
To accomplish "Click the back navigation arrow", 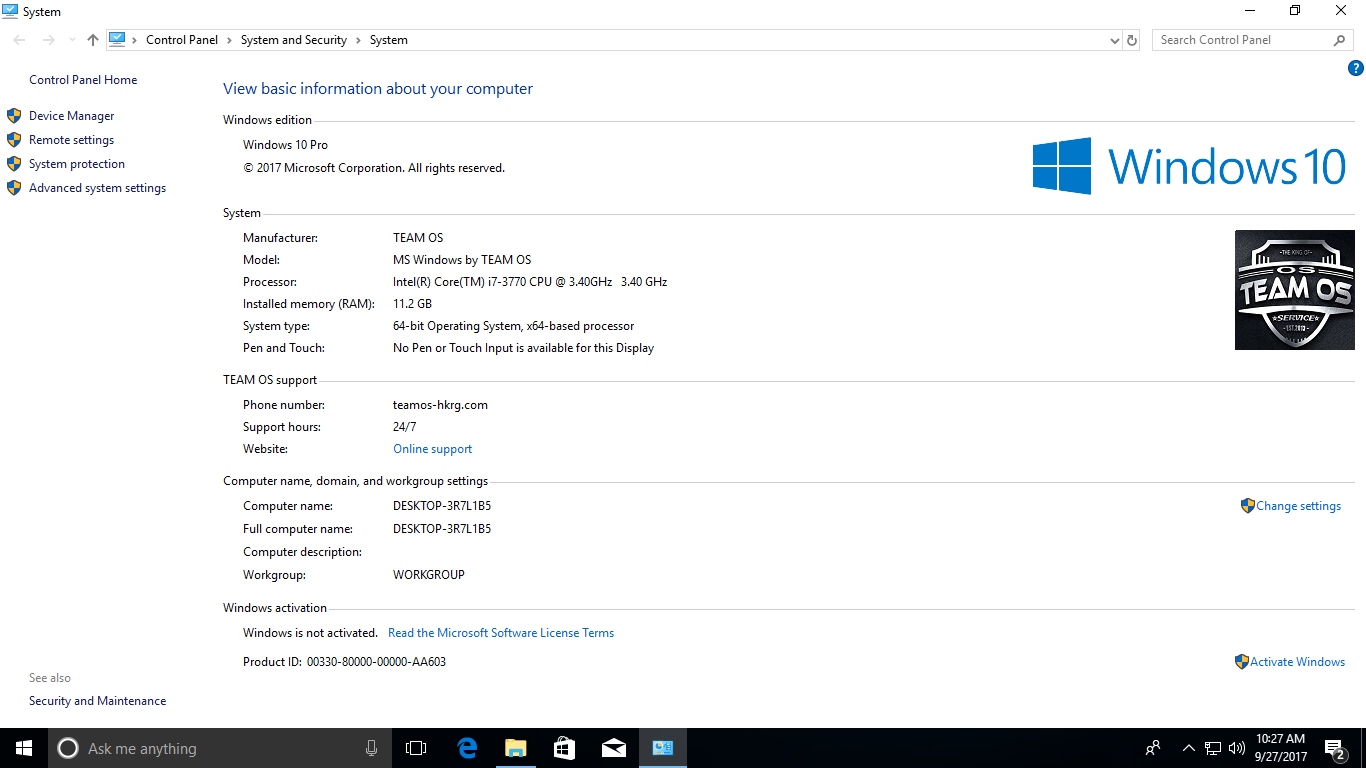I will point(20,40).
